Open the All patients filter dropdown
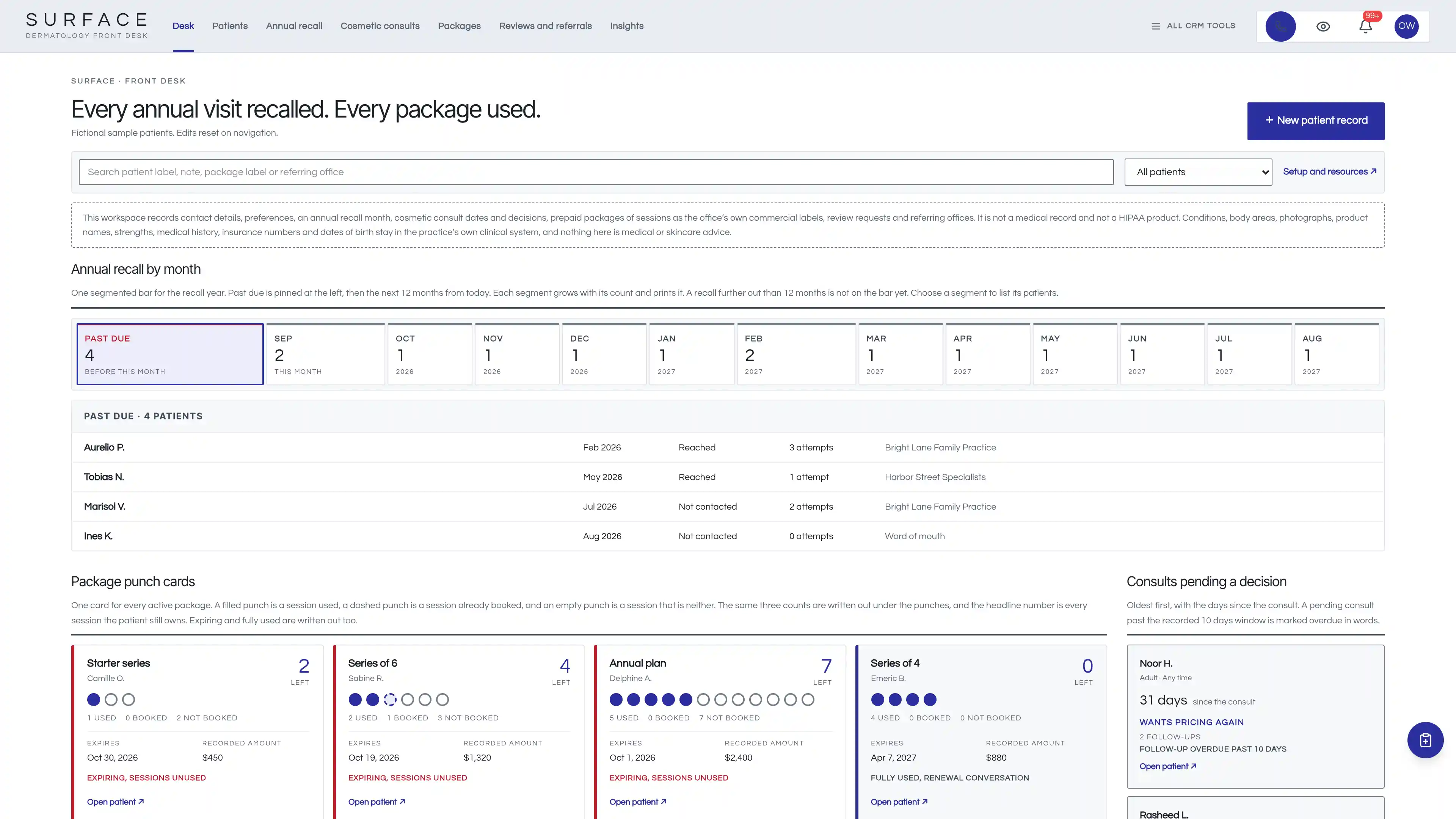 click(1198, 172)
